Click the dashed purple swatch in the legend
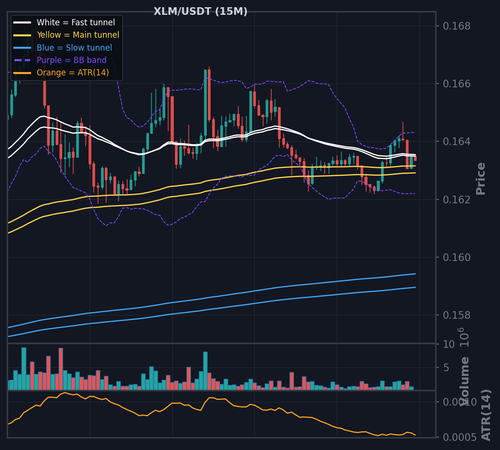Screen dimensions: 500x450 point(22,60)
